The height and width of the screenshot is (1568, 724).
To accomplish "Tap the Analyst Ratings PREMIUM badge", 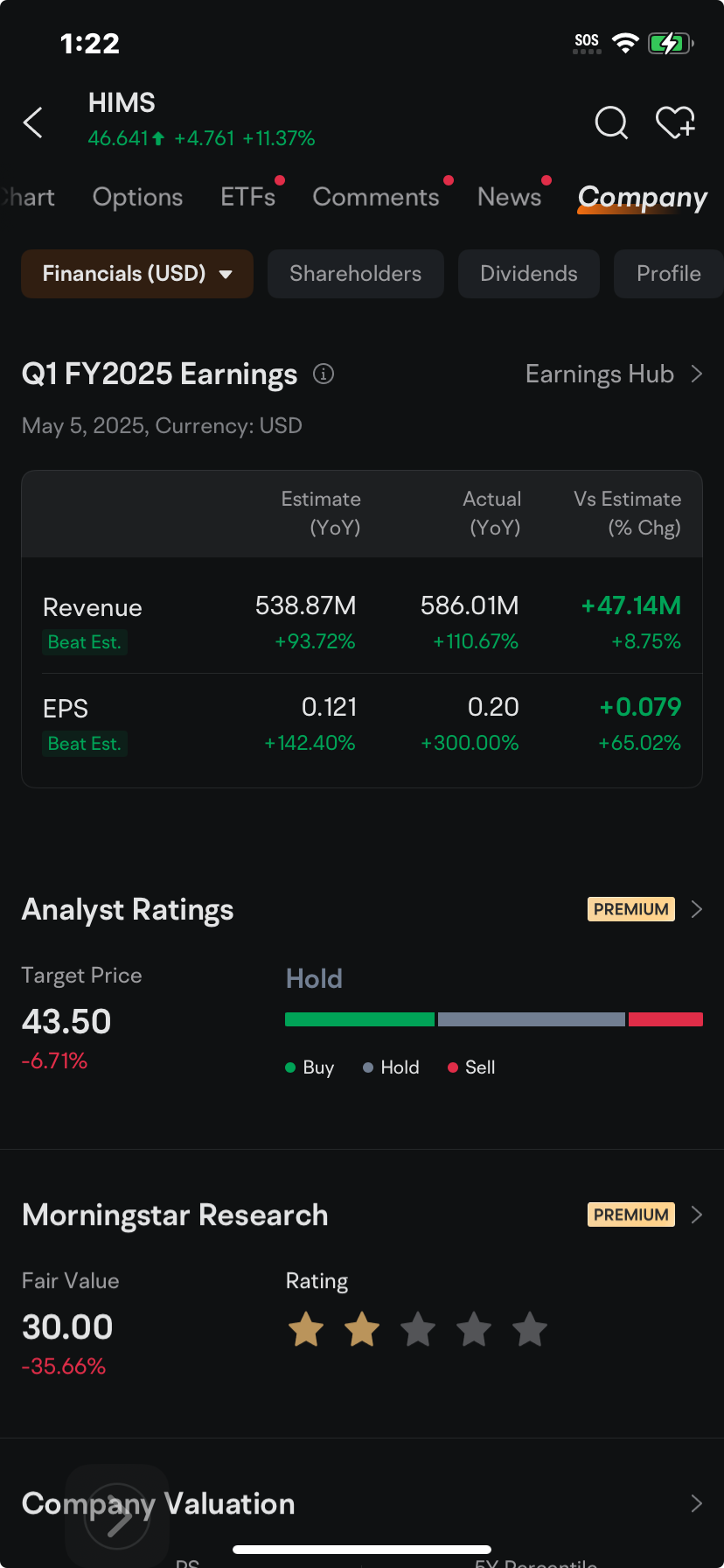I will tap(631, 909).
